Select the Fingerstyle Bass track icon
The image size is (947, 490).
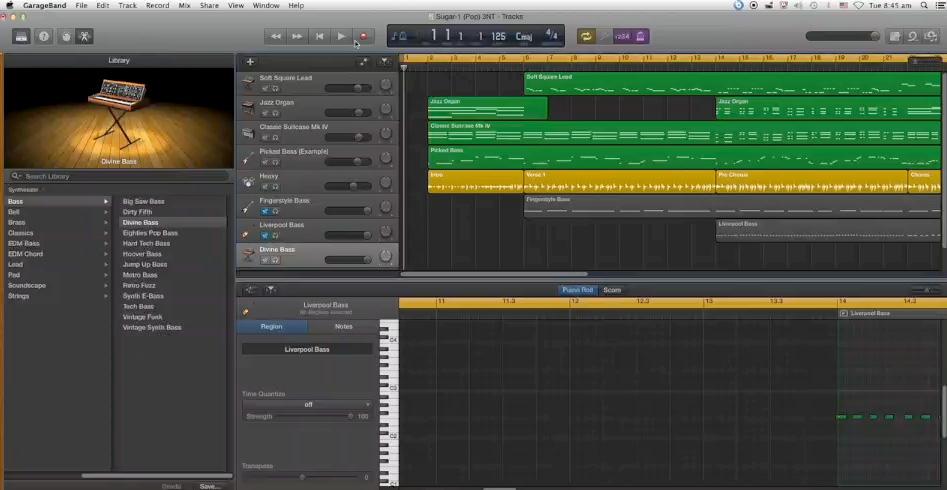tap(248, 207)
